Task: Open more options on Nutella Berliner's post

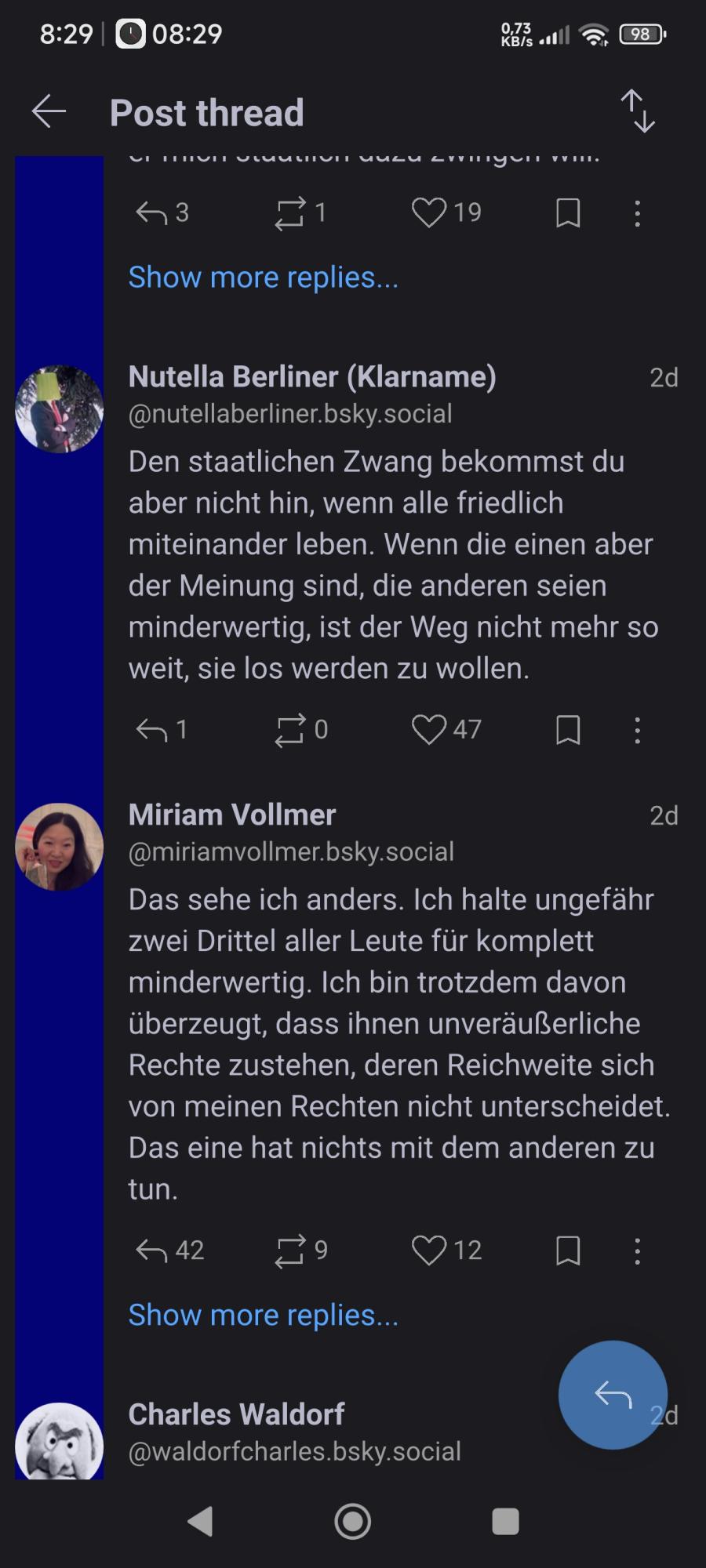Action: [x=637, y=730]
